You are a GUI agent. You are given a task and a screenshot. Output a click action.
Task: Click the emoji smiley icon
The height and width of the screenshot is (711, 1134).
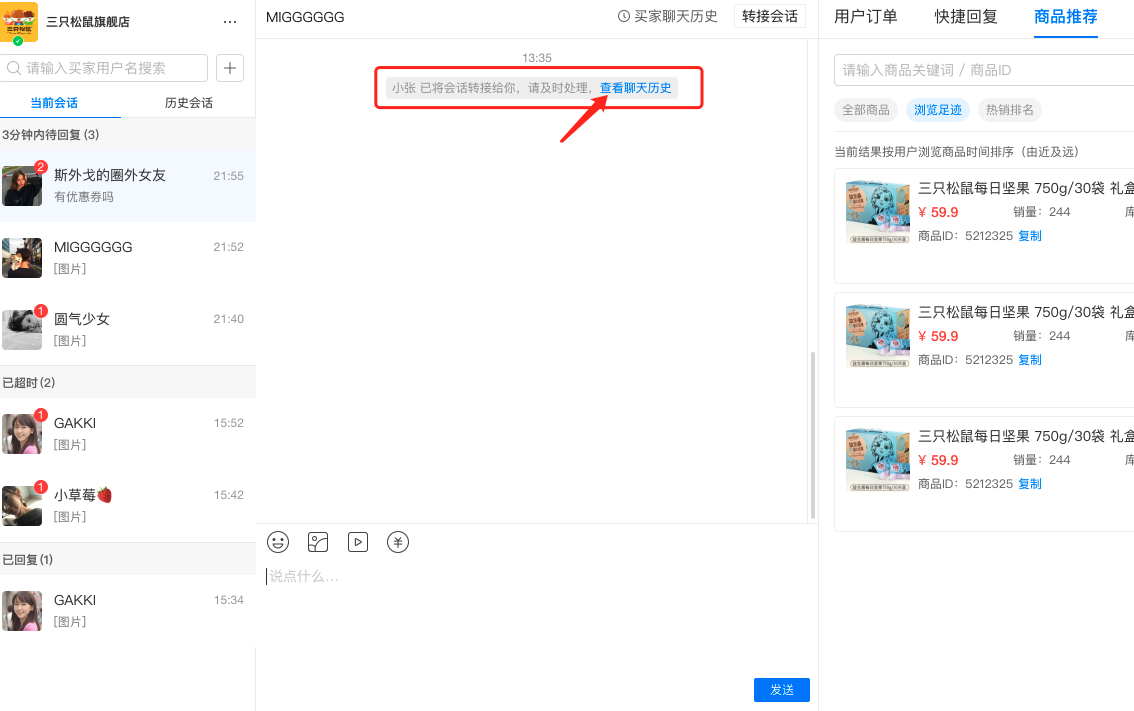278,542
